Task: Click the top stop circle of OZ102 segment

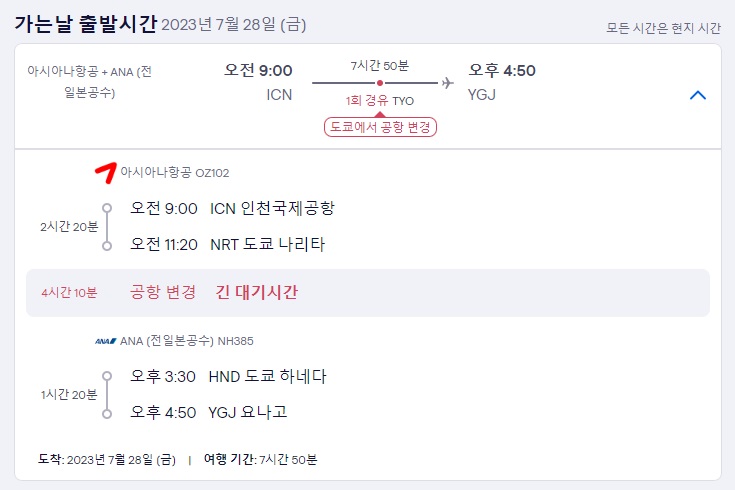Action: coord(107,208)
